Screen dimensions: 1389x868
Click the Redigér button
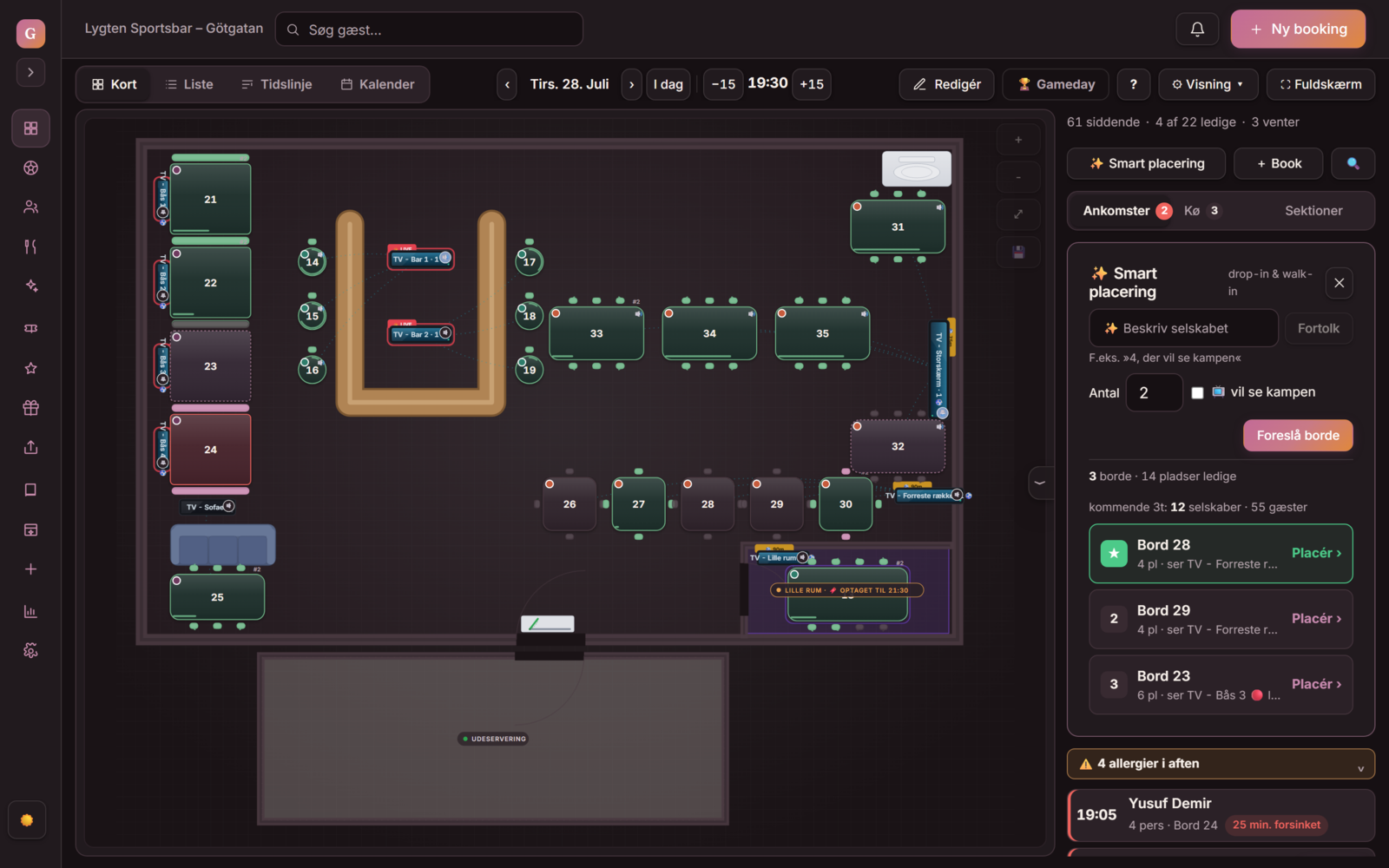(946, 84)
